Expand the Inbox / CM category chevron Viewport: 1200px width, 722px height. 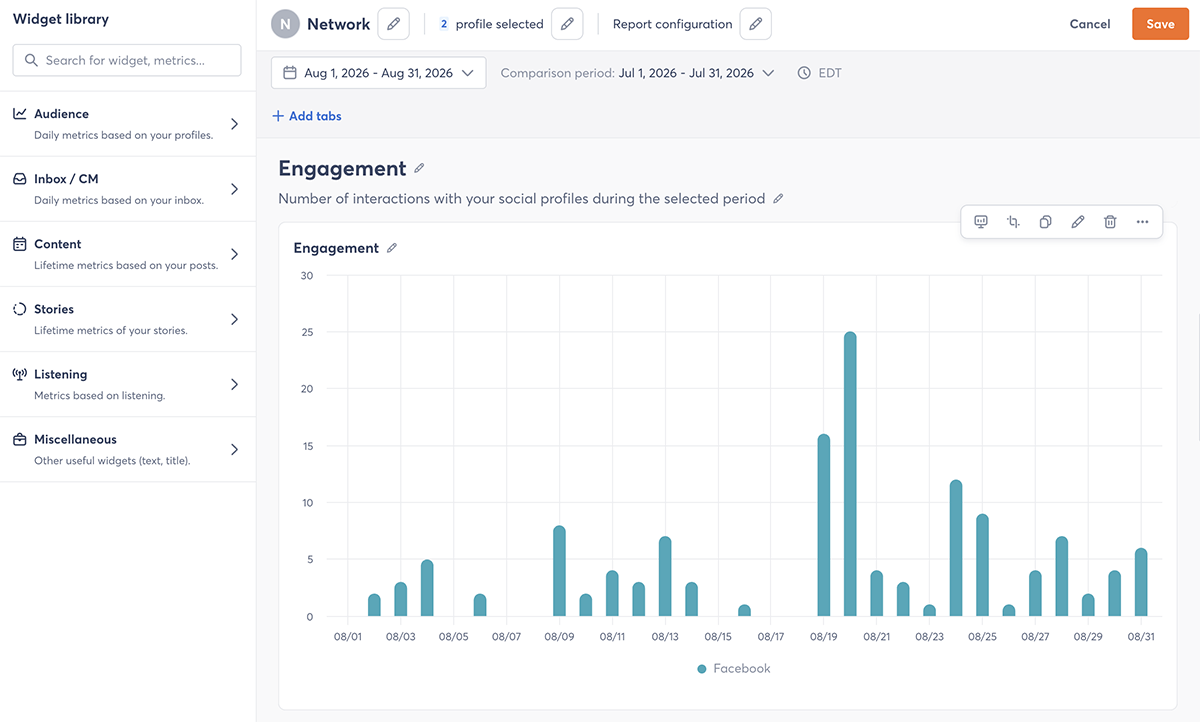(x=234, y=189)
